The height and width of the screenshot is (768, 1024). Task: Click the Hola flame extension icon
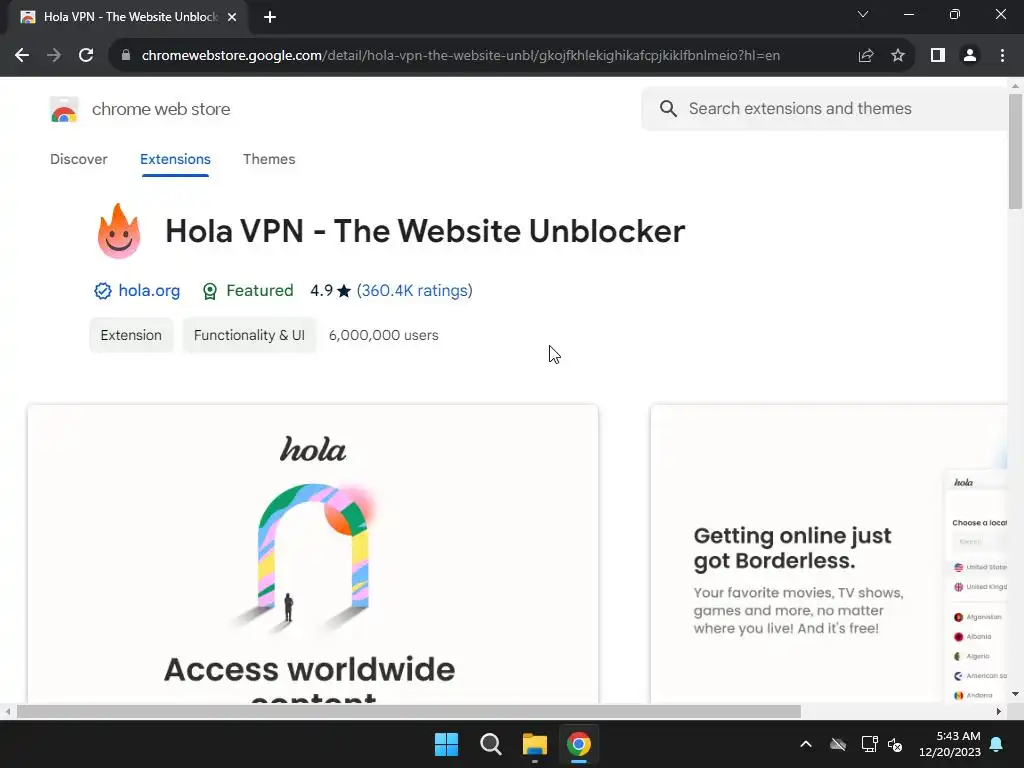(x=119, y=231)
